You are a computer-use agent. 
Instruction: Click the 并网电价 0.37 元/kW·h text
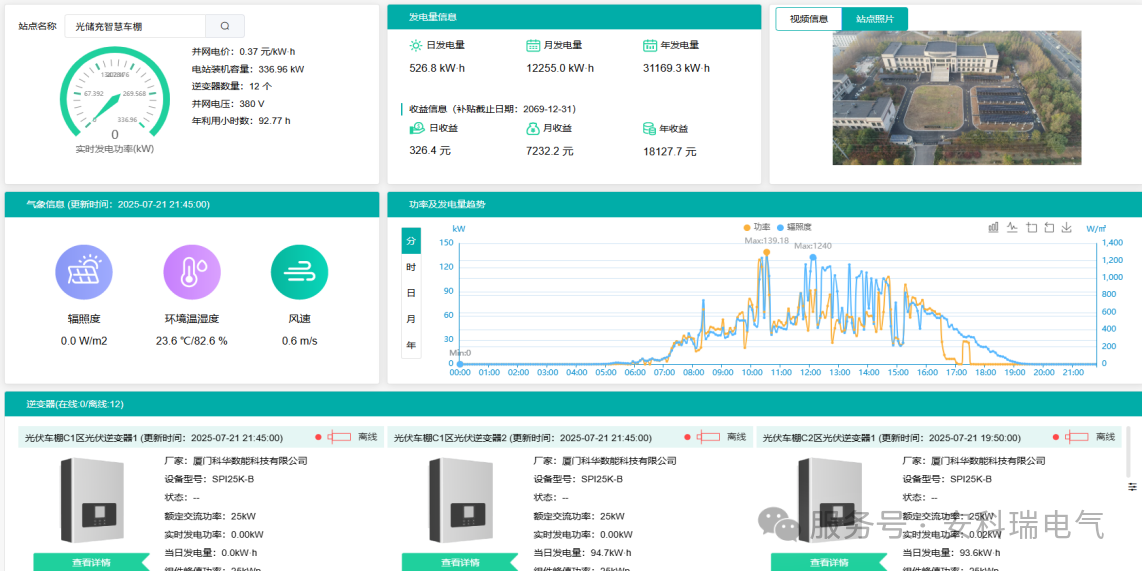(x=243, y=52)
